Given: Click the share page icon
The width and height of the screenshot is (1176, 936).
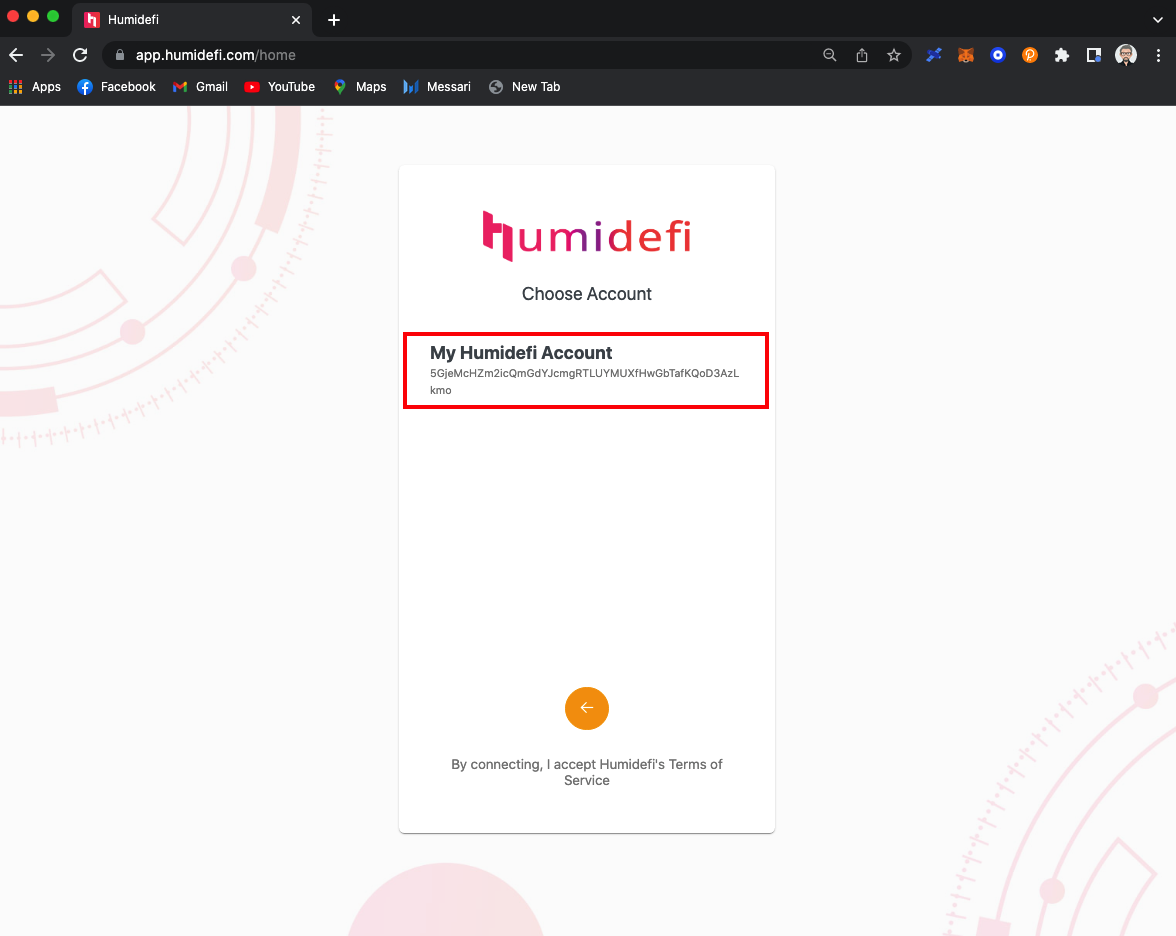Looking at the screenshot, I should pyautogui.click(x=862, y=56).
